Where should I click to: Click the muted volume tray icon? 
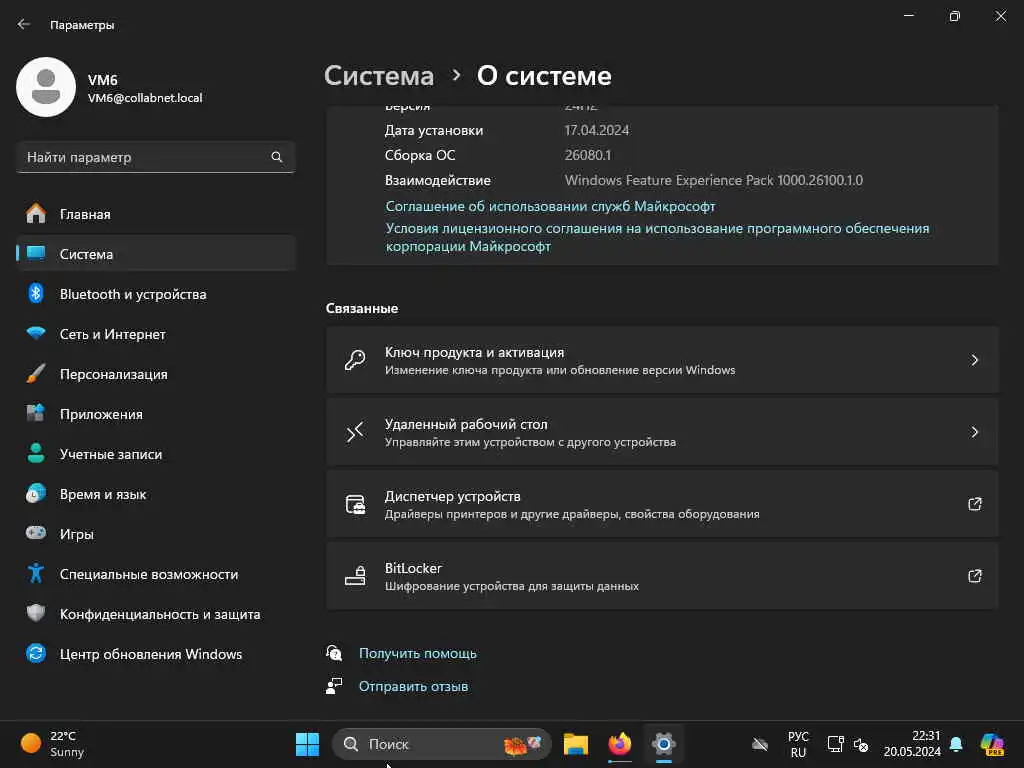(861, 744)
